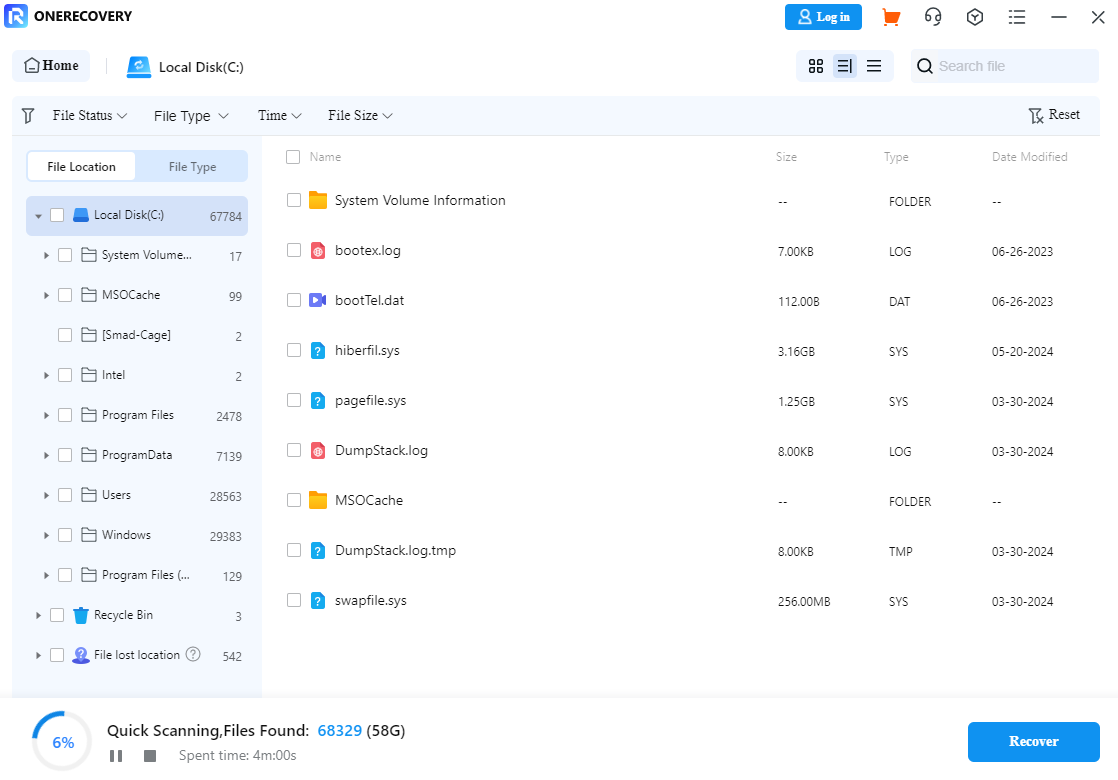Click the customer support headset icon
Screen dimensions: 1118x780
click(x=933, y=17)
